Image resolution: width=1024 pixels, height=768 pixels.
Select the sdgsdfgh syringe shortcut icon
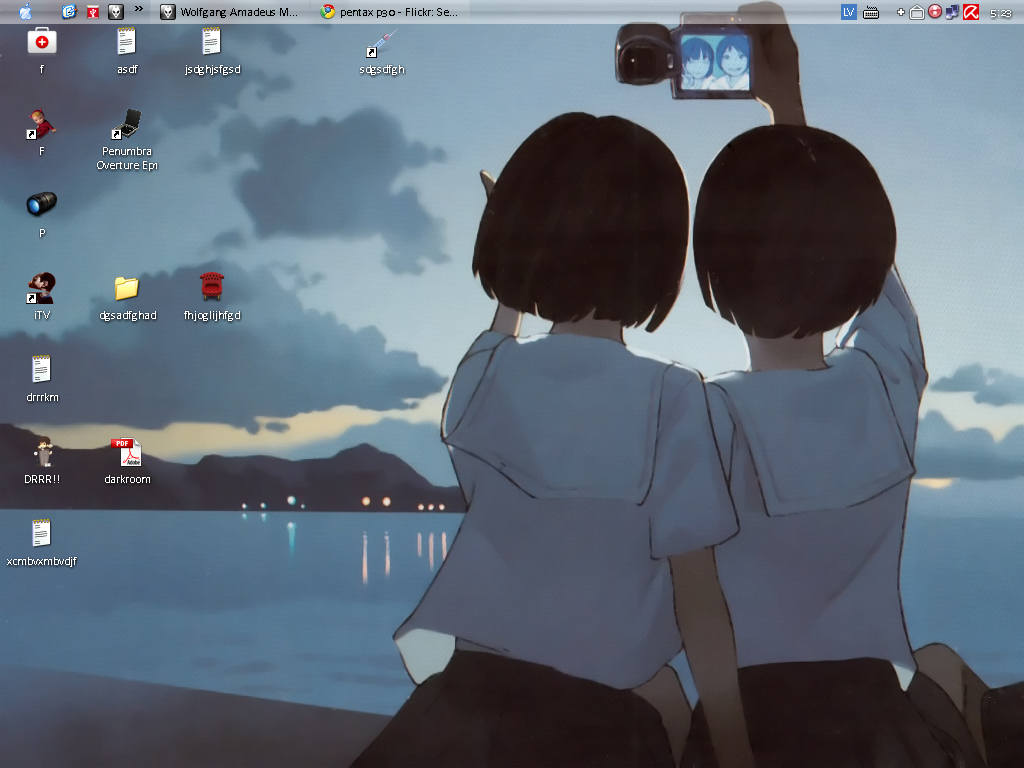pyautogui.click(x=382, y=43)
